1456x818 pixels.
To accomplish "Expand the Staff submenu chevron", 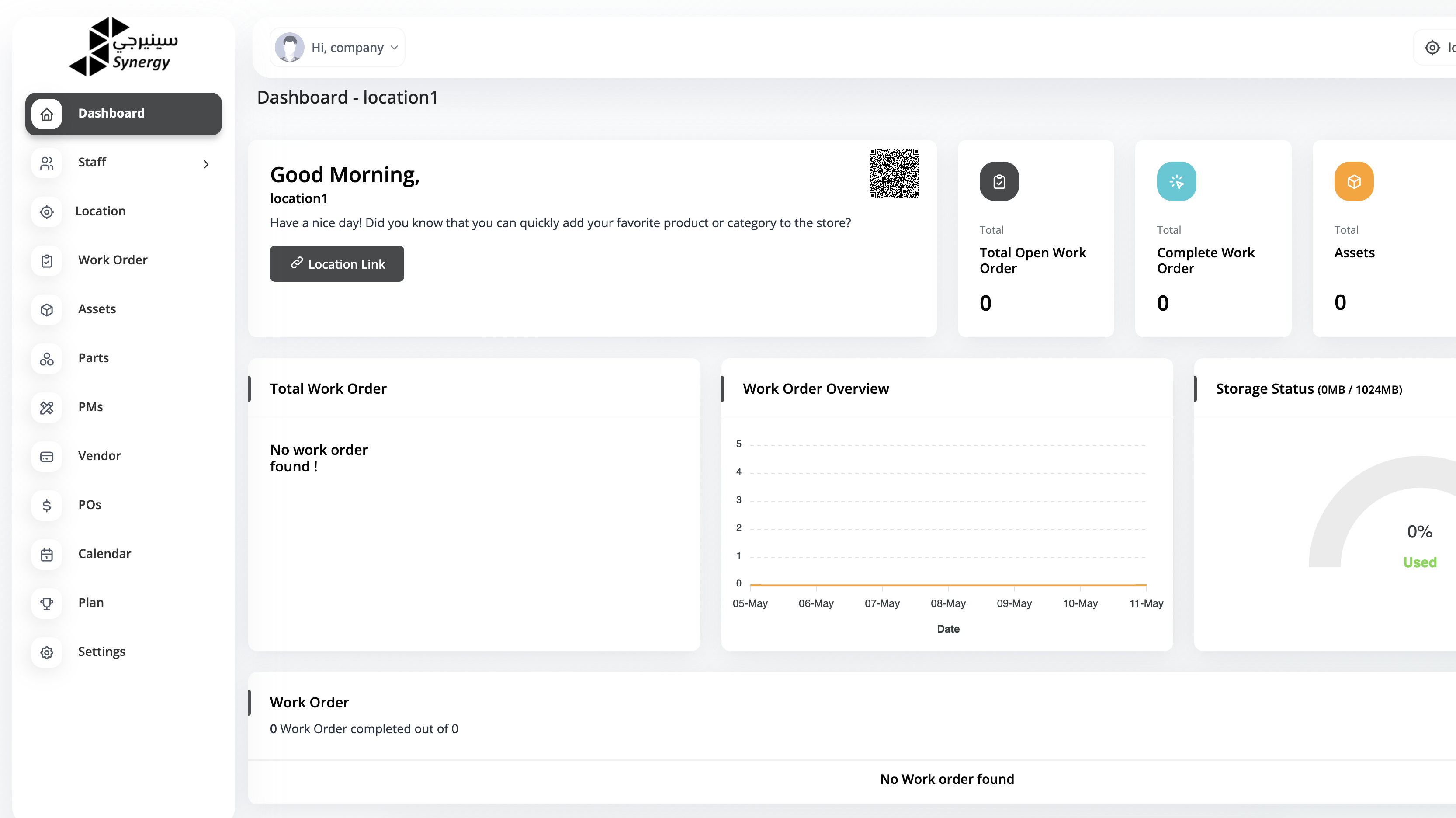I will [206, 164].
